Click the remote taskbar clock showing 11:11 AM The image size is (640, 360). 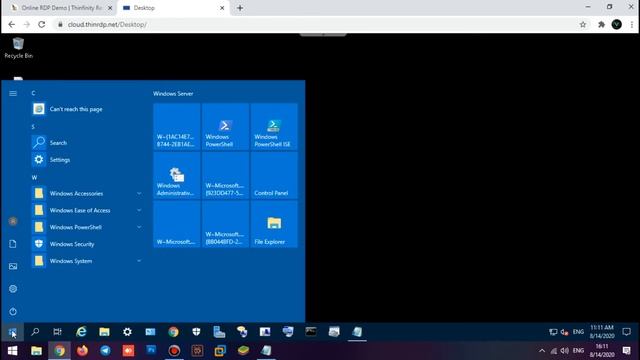click(602, 332)
